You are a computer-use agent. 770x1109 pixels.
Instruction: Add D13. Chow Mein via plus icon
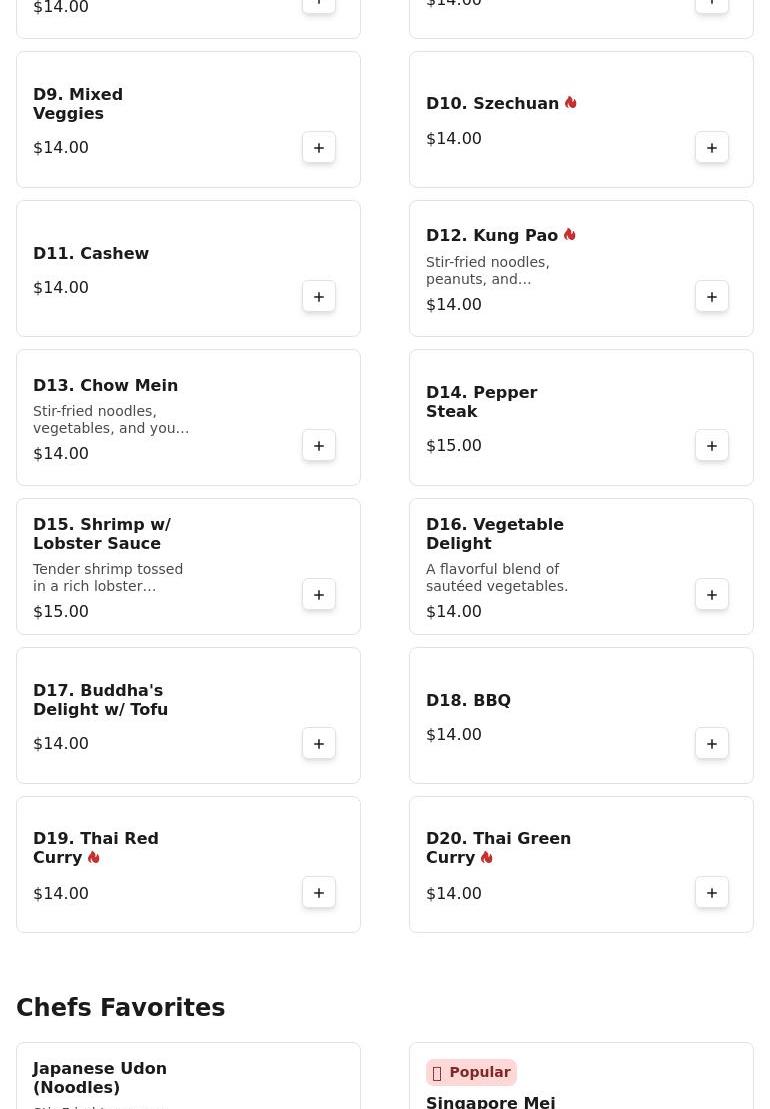click(319, 446)
